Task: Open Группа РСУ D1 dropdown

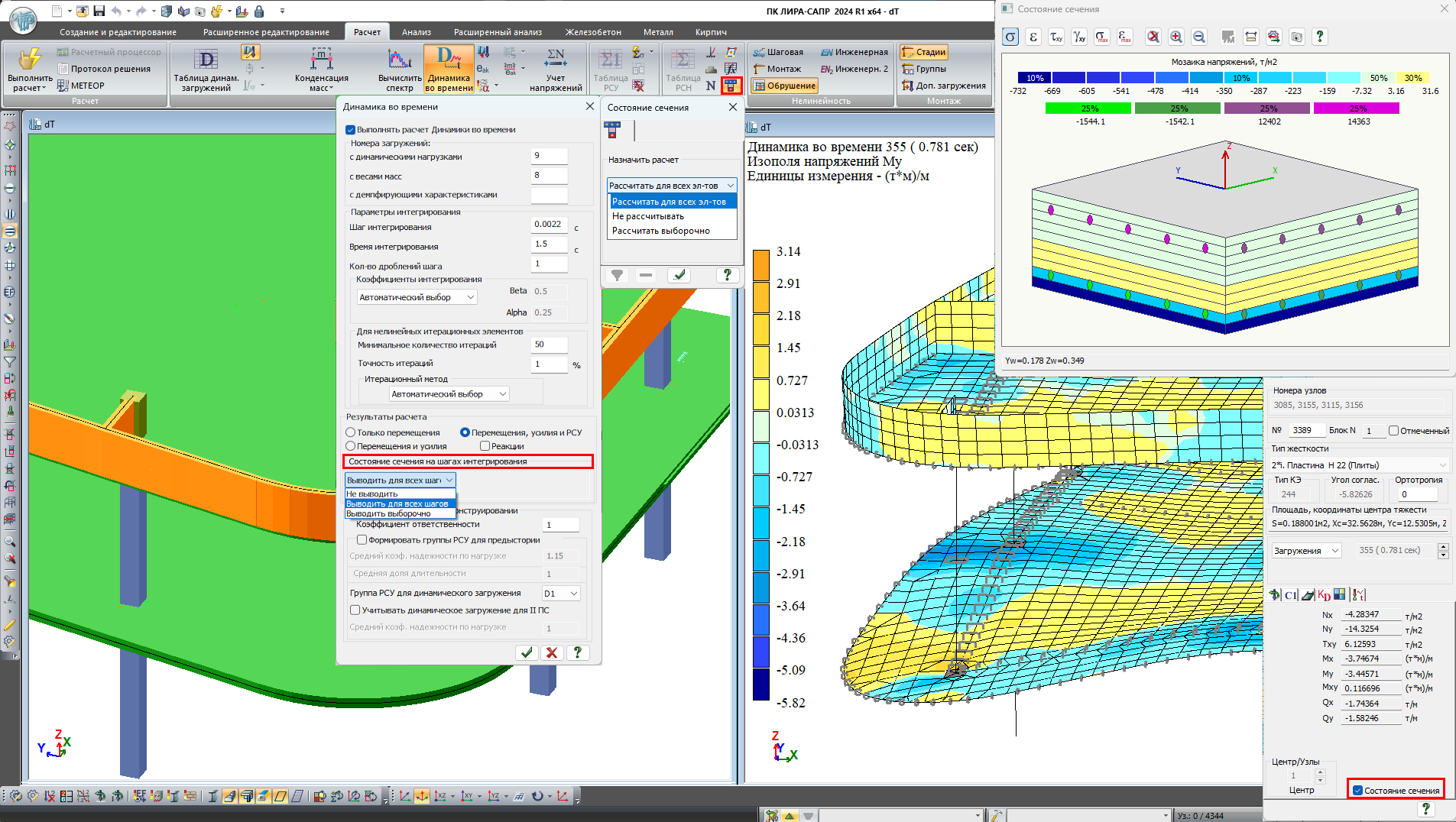Action: tap(561, 594)
